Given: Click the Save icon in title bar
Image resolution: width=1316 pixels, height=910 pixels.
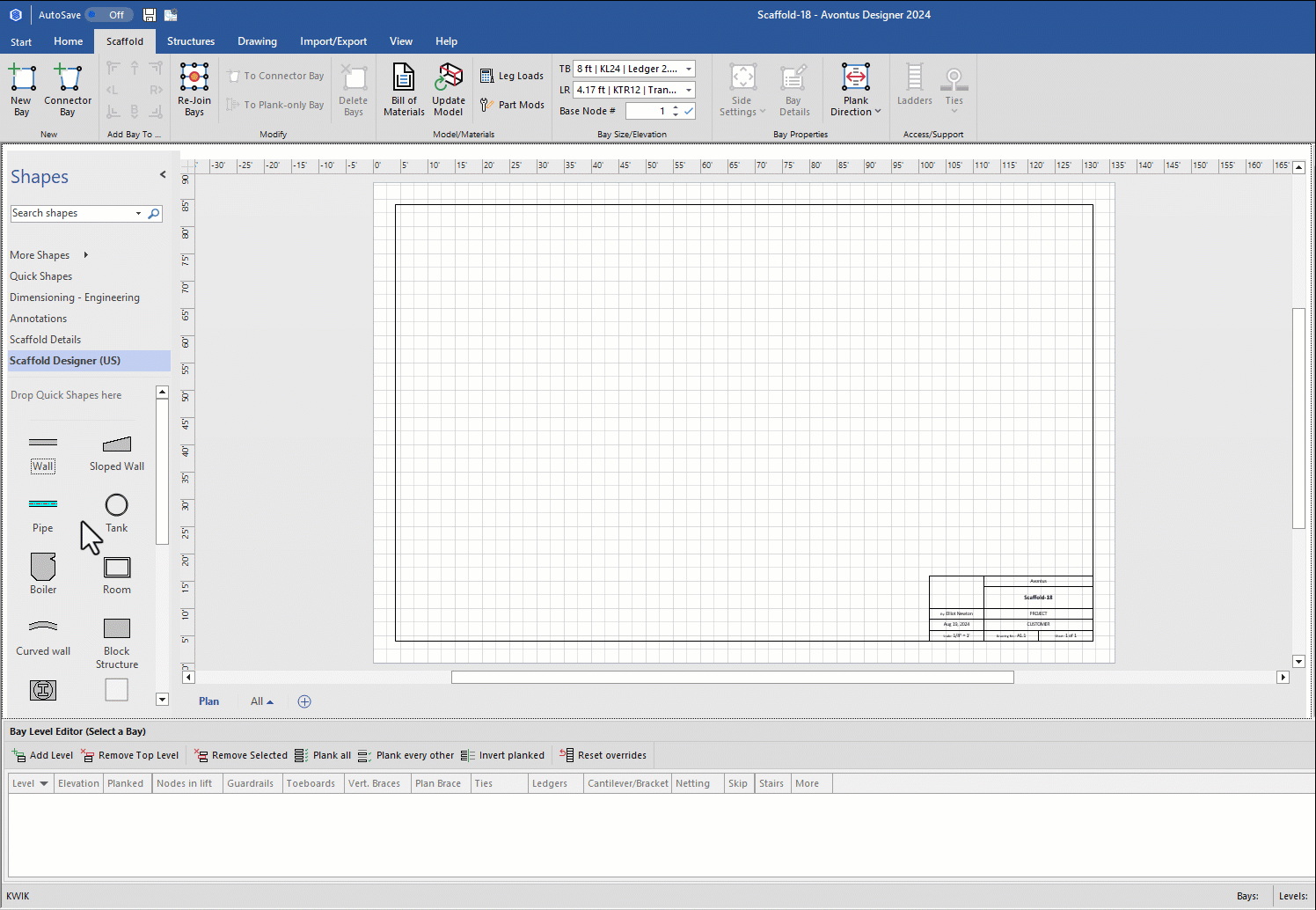Looking at the screenshot, I should [x=150, y=15].
